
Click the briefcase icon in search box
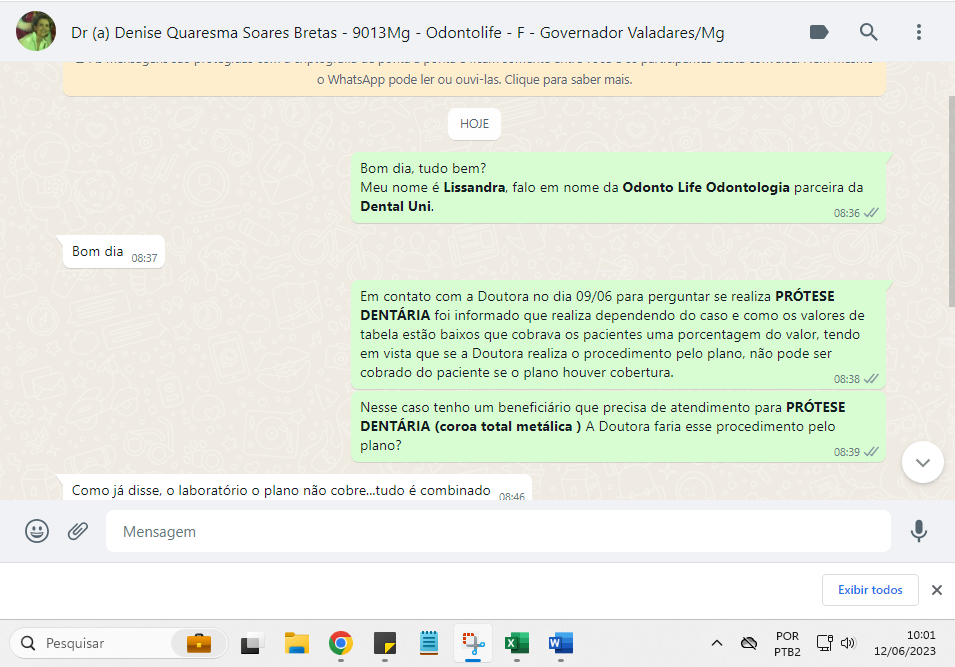(199, 643)
